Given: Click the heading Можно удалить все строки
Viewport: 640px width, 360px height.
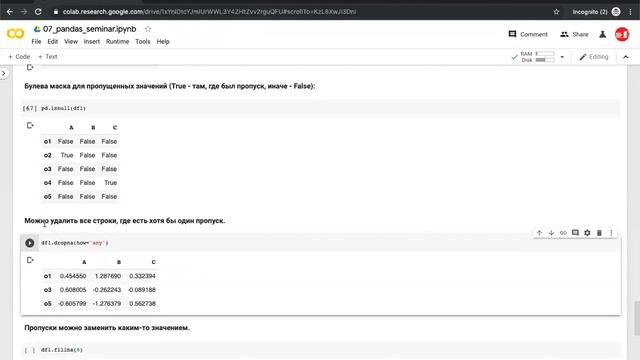Looking at the screenshot, I should [x=124, y=221].
